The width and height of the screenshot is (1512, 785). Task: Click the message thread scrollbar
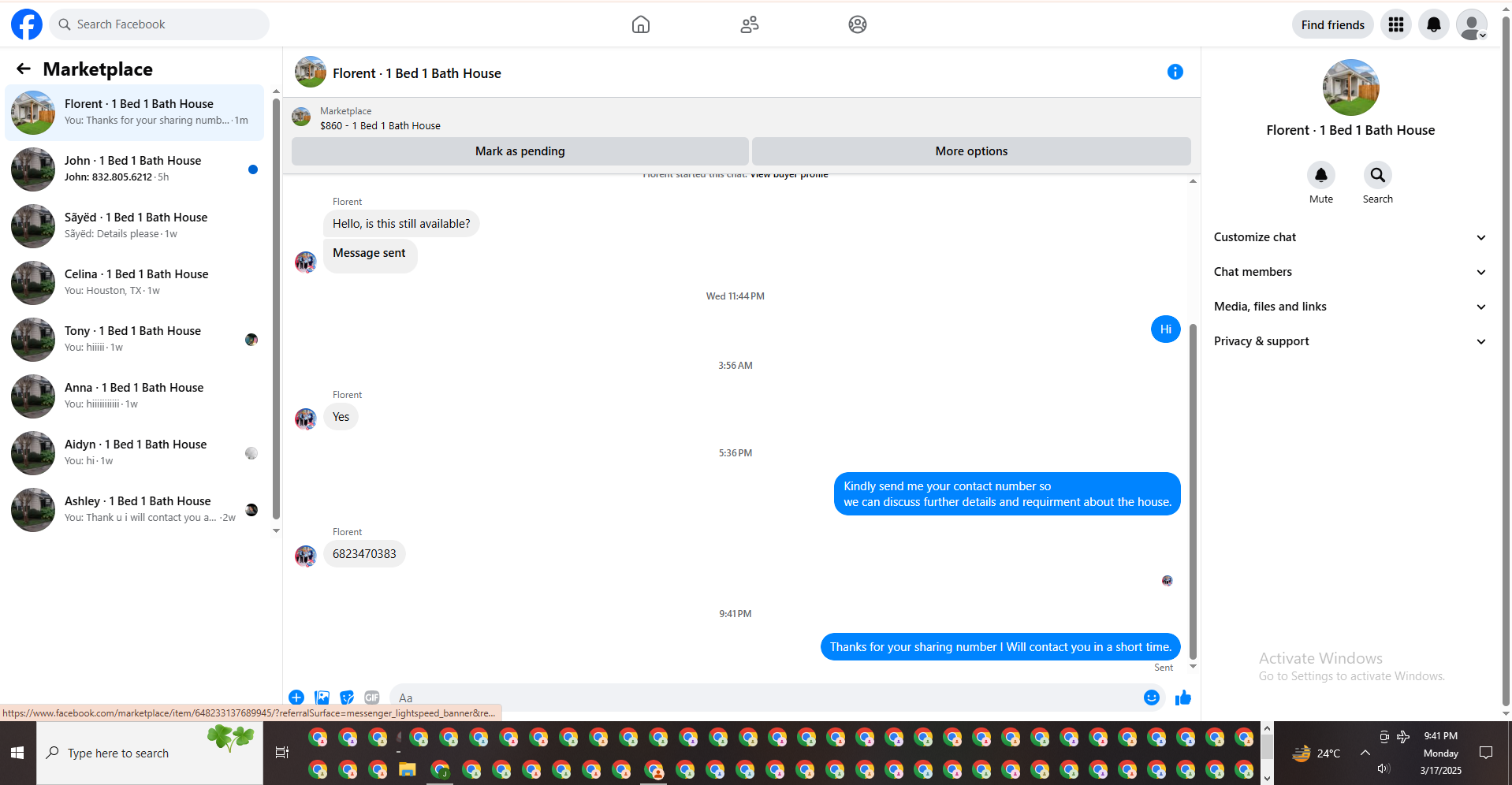tap(1193, 491)
